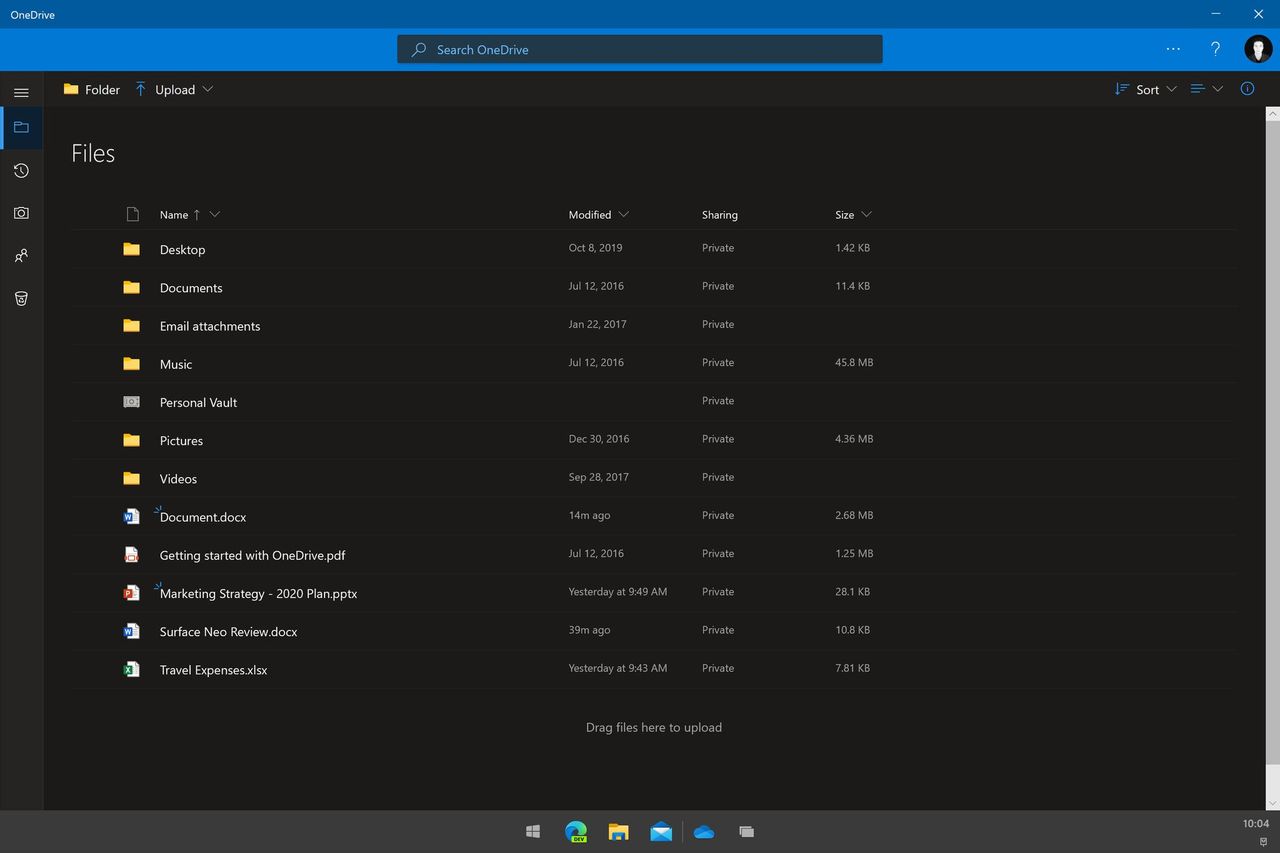Click the 4.36 MB size of Pictures
The width and height of the screenshot is (1280, 853).
854,439
